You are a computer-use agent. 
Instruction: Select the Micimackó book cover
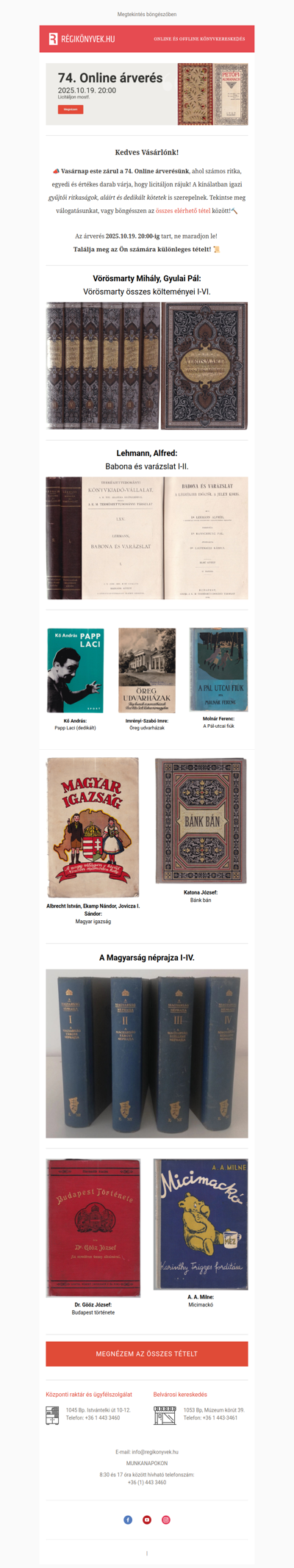pyautogui.click(x=201, y=1224)
